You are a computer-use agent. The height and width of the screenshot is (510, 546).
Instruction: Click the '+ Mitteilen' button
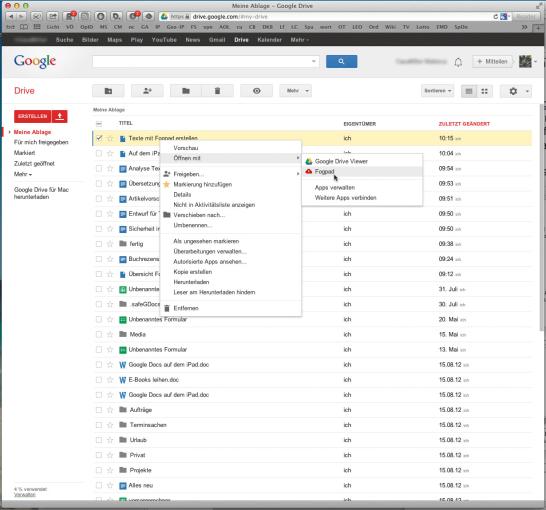[492, 62]
